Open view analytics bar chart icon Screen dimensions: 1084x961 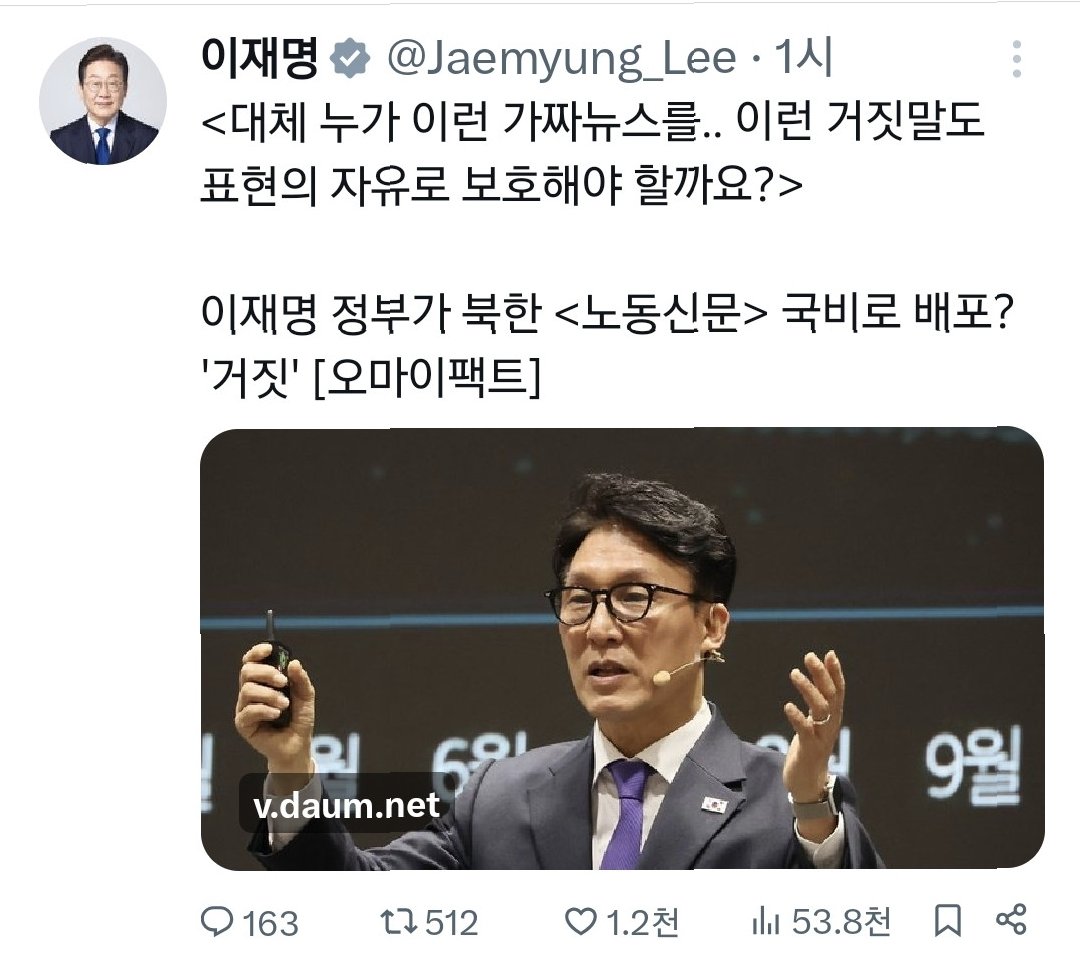765,922
